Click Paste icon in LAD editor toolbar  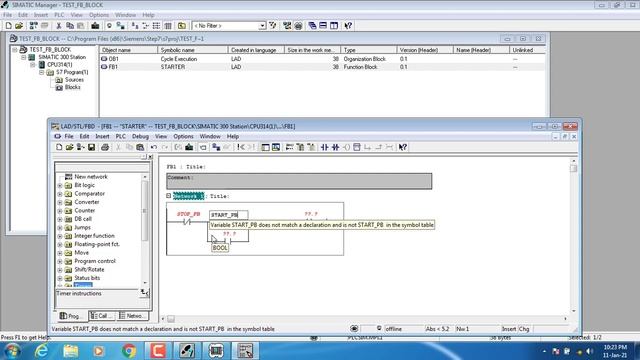140,147
